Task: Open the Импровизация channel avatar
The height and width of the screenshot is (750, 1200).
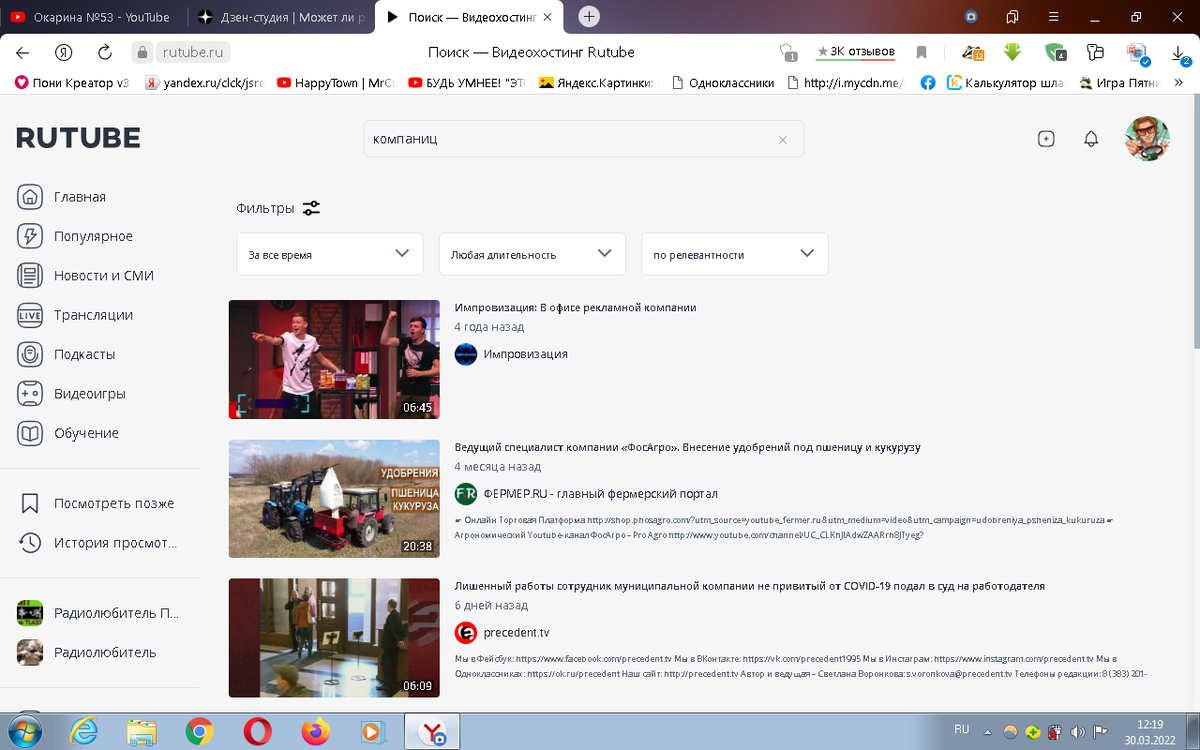Action: coord(466,354)
